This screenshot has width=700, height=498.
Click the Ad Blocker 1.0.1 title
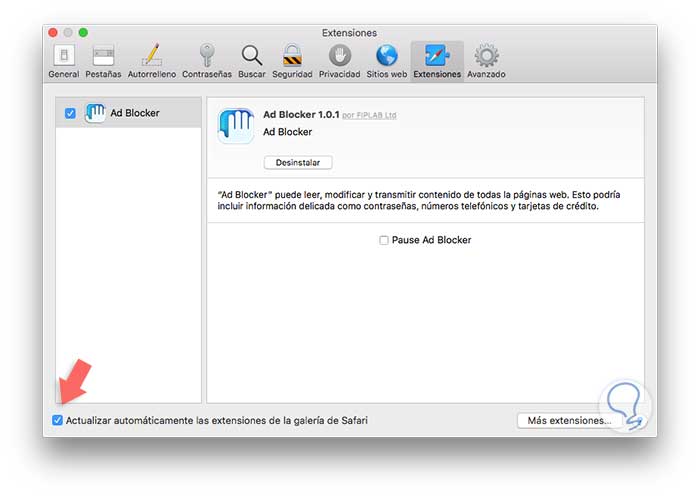point(301,114)
